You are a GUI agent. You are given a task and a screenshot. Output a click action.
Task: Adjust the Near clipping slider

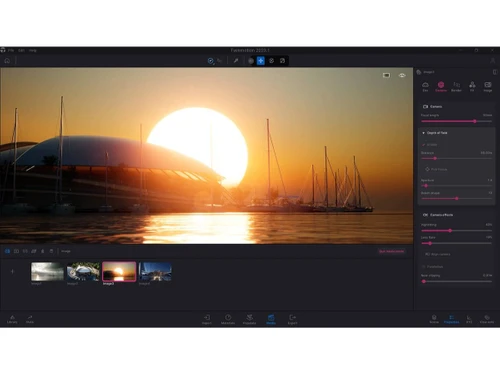pos(456,282)
